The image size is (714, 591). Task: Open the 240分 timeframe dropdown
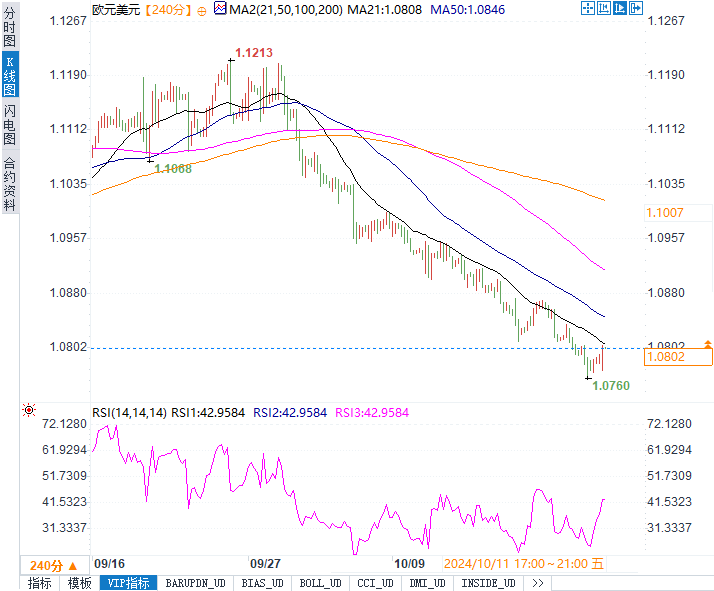[53, 566]
